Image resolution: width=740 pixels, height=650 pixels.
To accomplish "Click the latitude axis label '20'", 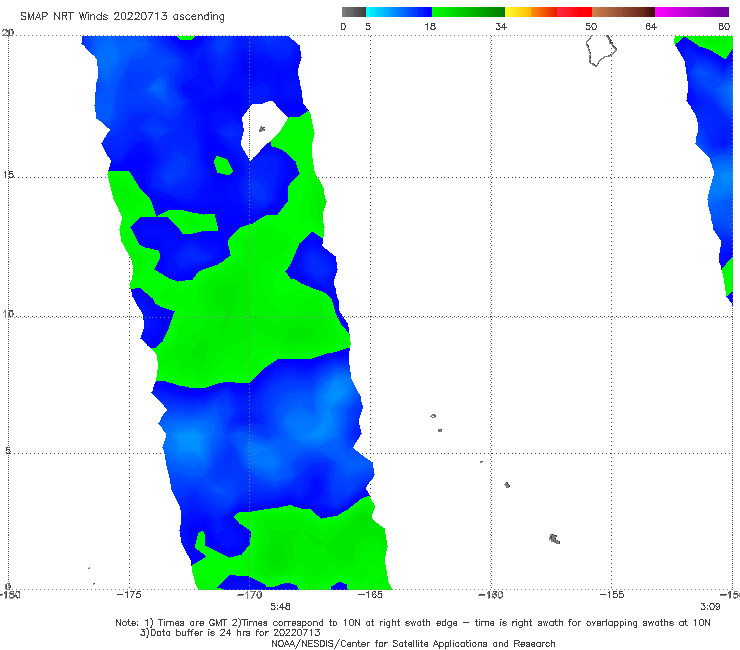I will click(x=8, y=33).
